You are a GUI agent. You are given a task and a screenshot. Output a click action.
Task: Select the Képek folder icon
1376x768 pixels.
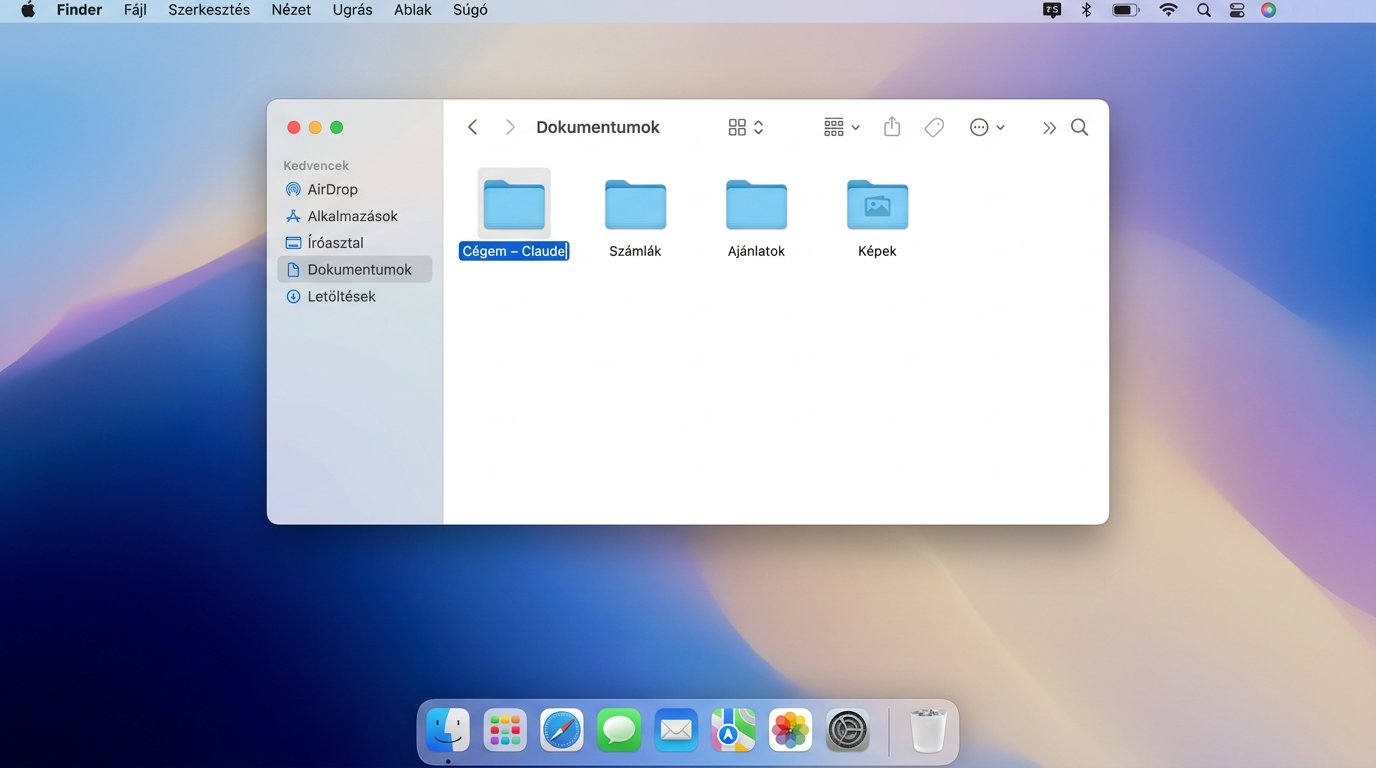pyautogui.click(x=877, y=204)
